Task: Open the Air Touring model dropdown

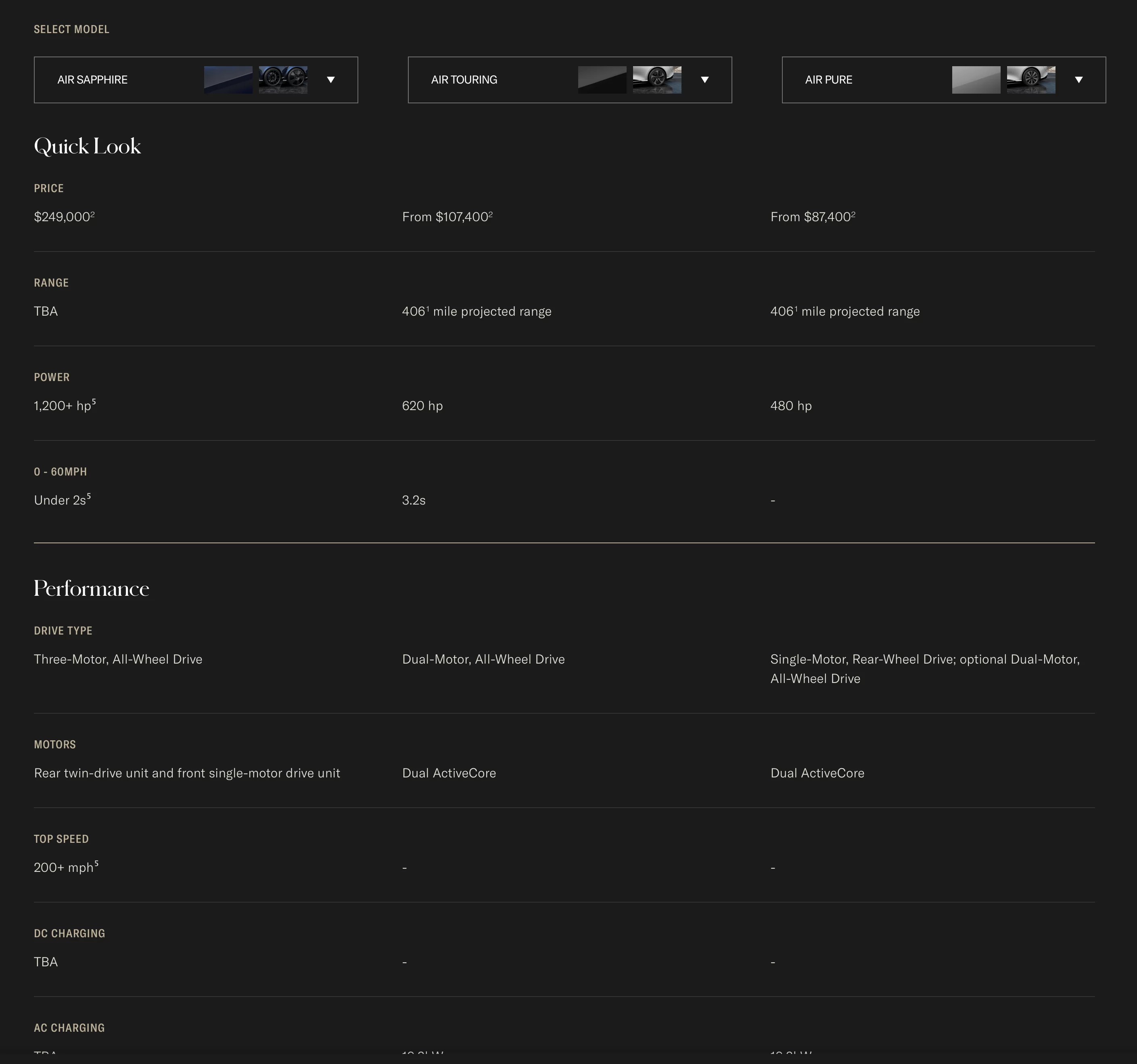Action: click(x=570, y=80)
